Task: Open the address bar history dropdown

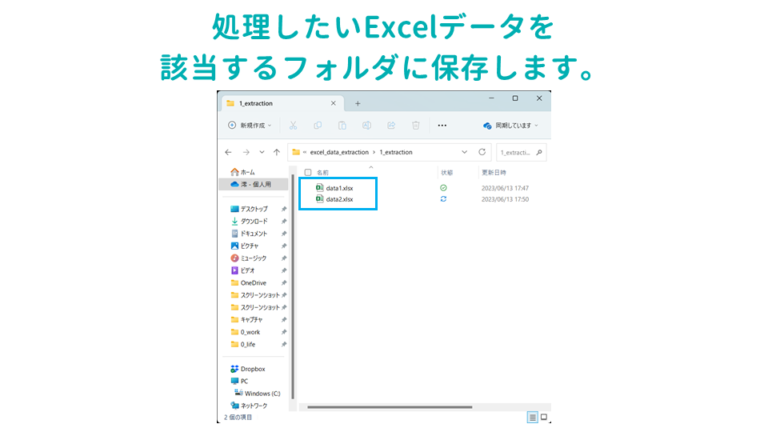Action: click(464, 152)
